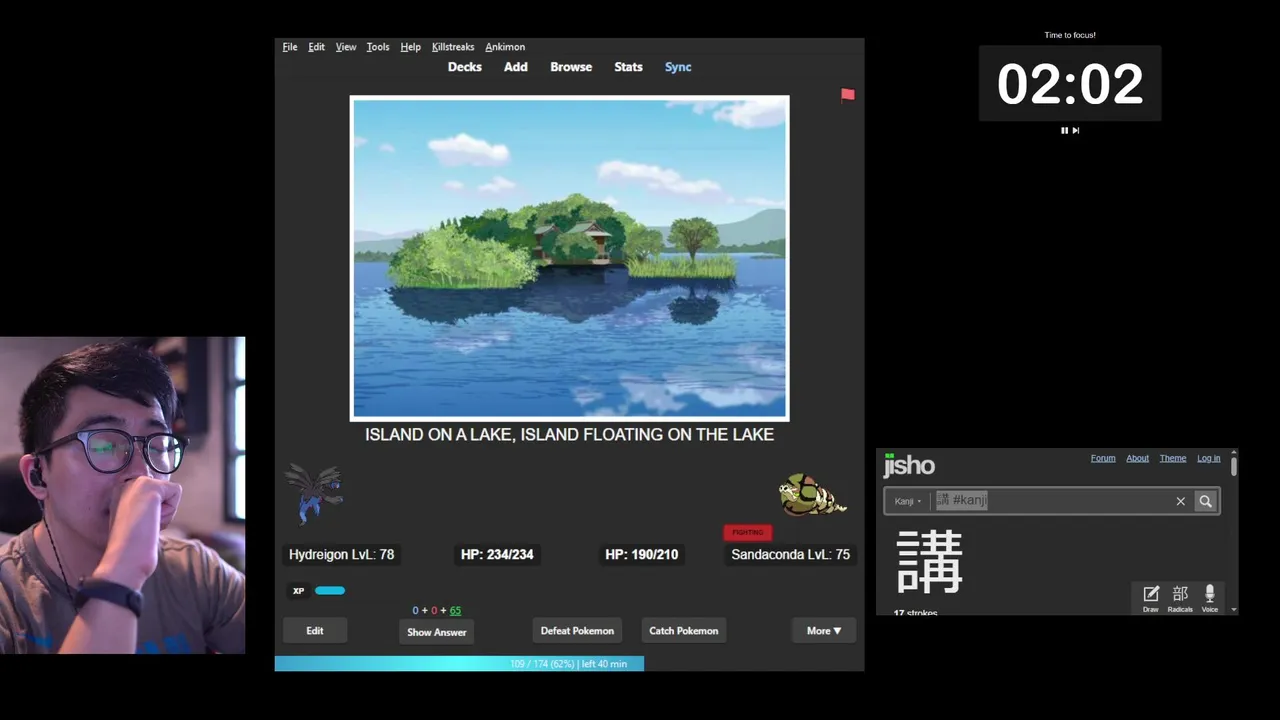
Task: Open the Killstreaks menu
Action: tap(453, 47)
